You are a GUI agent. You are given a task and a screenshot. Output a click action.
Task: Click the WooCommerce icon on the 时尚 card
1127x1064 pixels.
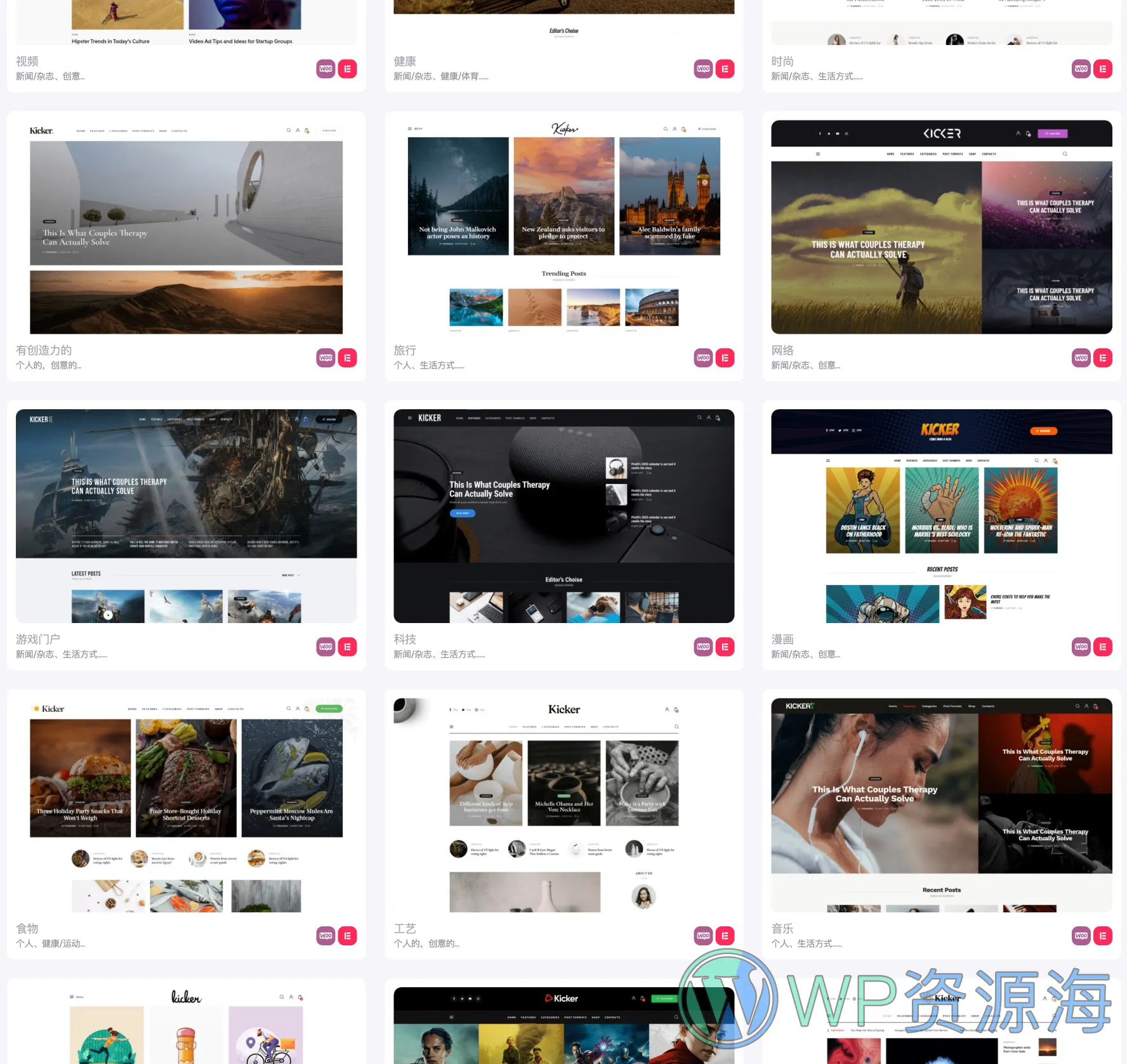(1081, 69)
